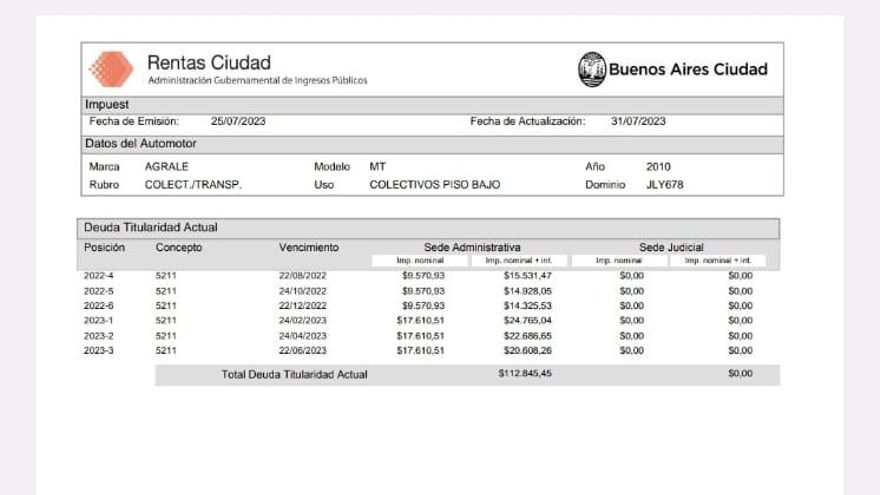This screenshot has height=495, width=880.
Task: Select the 2022-4 position row
Action: coord(98,275)
